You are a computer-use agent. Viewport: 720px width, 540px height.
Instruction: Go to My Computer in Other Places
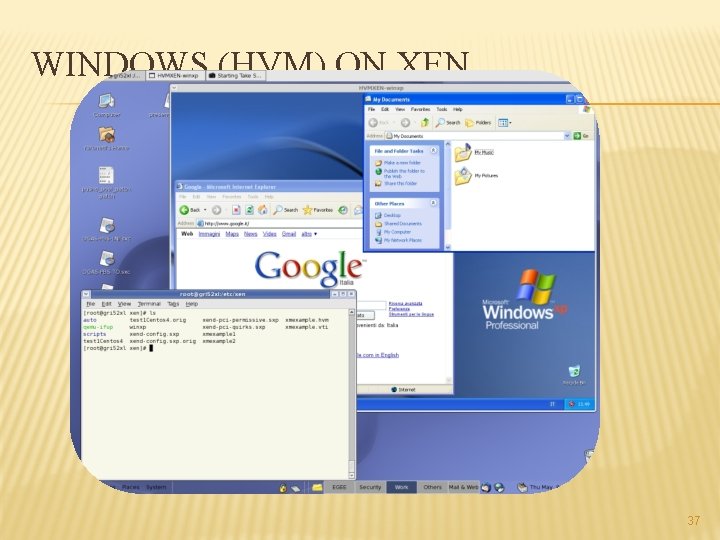point(393,232)
